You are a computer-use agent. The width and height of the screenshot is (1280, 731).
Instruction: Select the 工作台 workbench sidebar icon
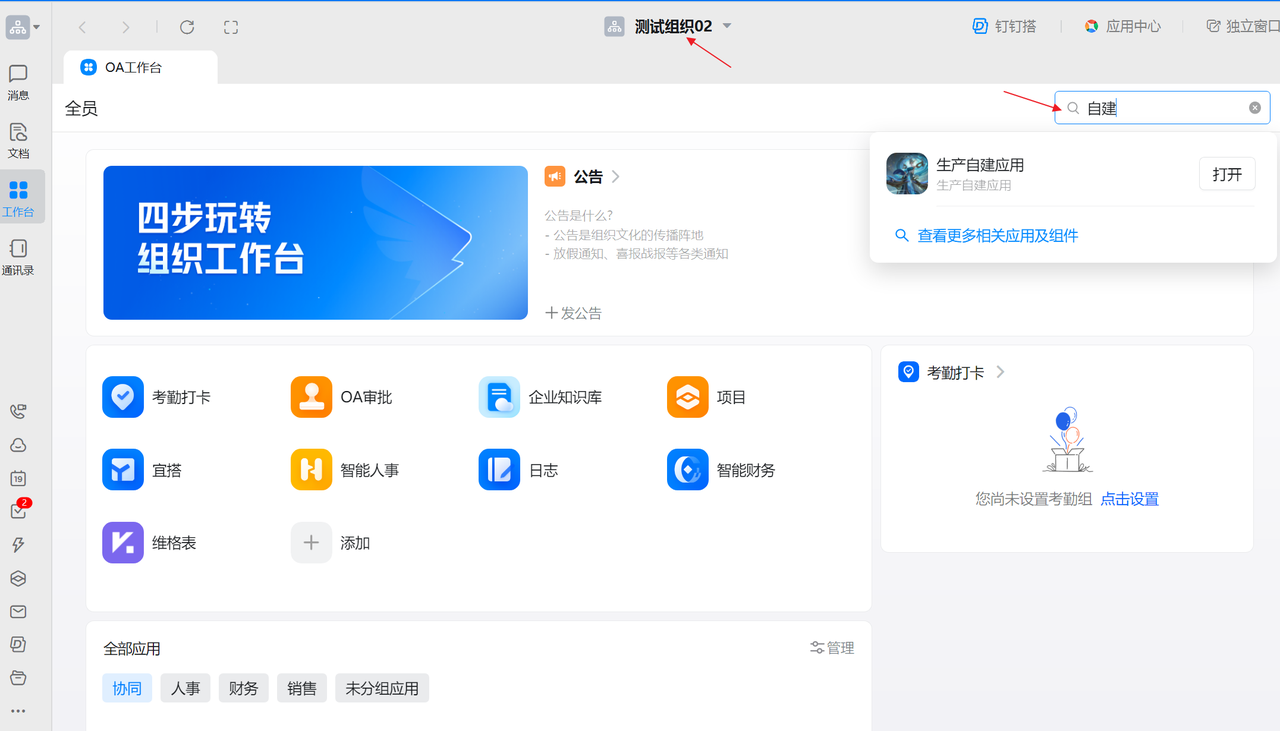click(x=18, y=198)
